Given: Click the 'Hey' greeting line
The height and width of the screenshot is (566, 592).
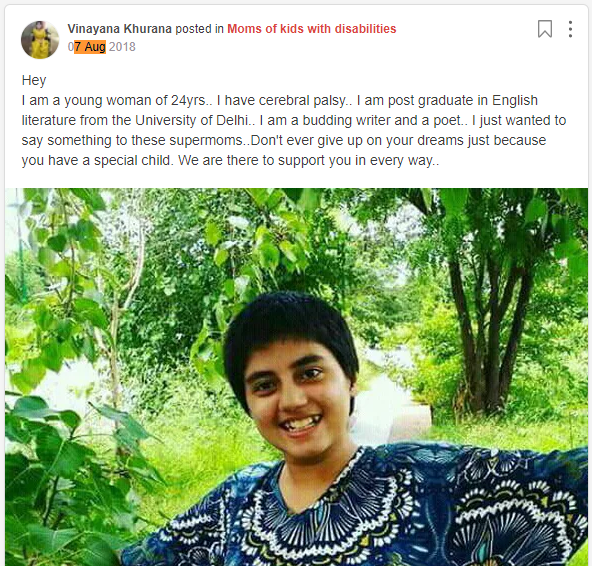Looking at the screenshot, I should tap(34, 80).
